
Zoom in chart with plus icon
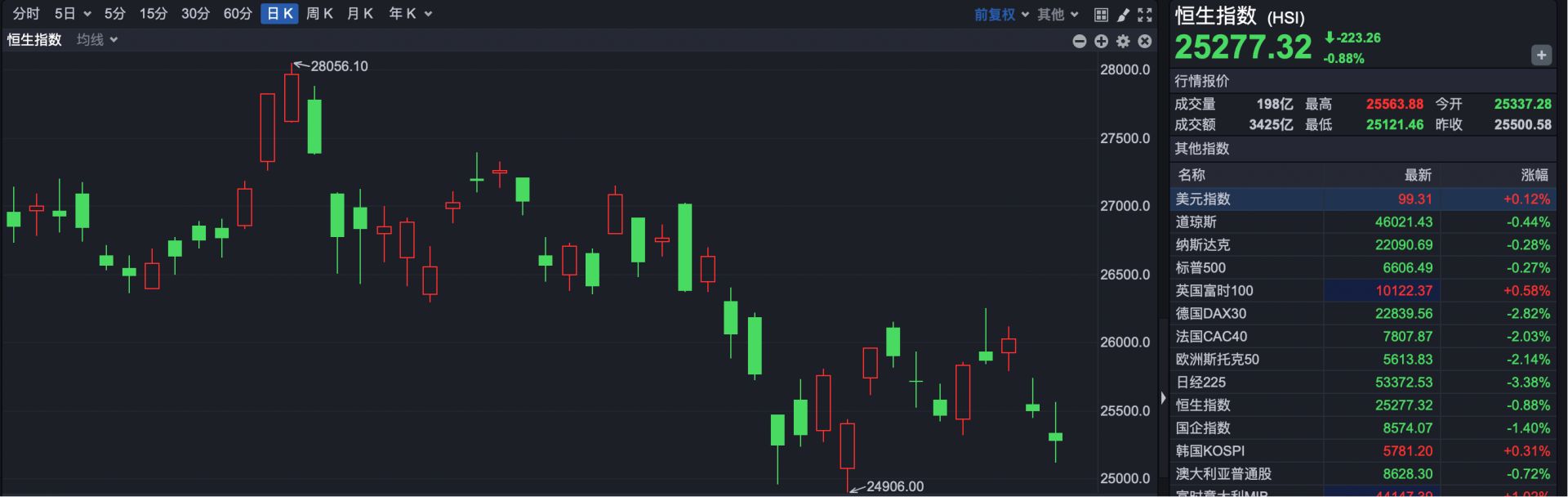[x=1101, y=41]
